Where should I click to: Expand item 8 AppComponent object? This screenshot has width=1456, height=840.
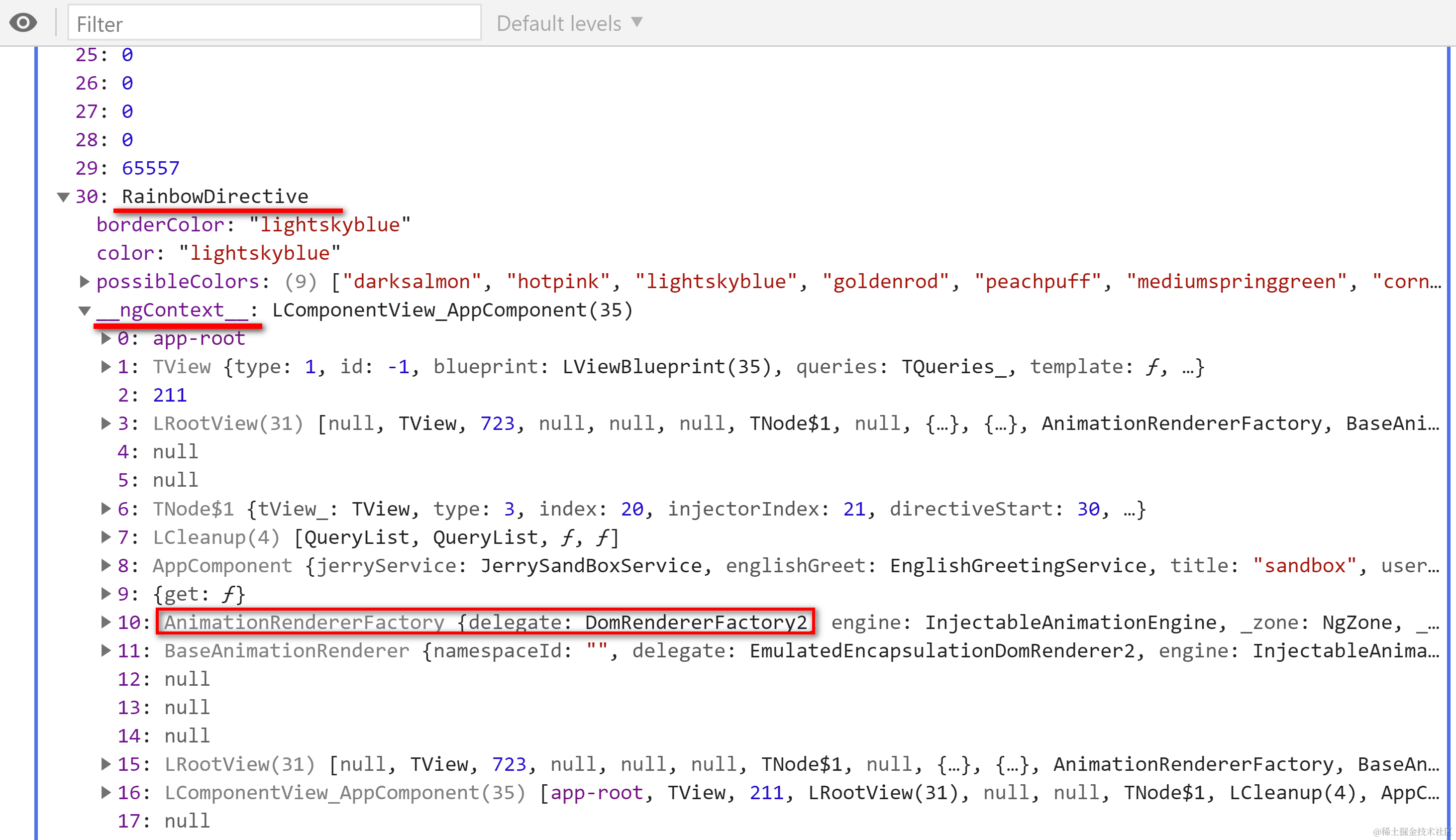point(105,565)
